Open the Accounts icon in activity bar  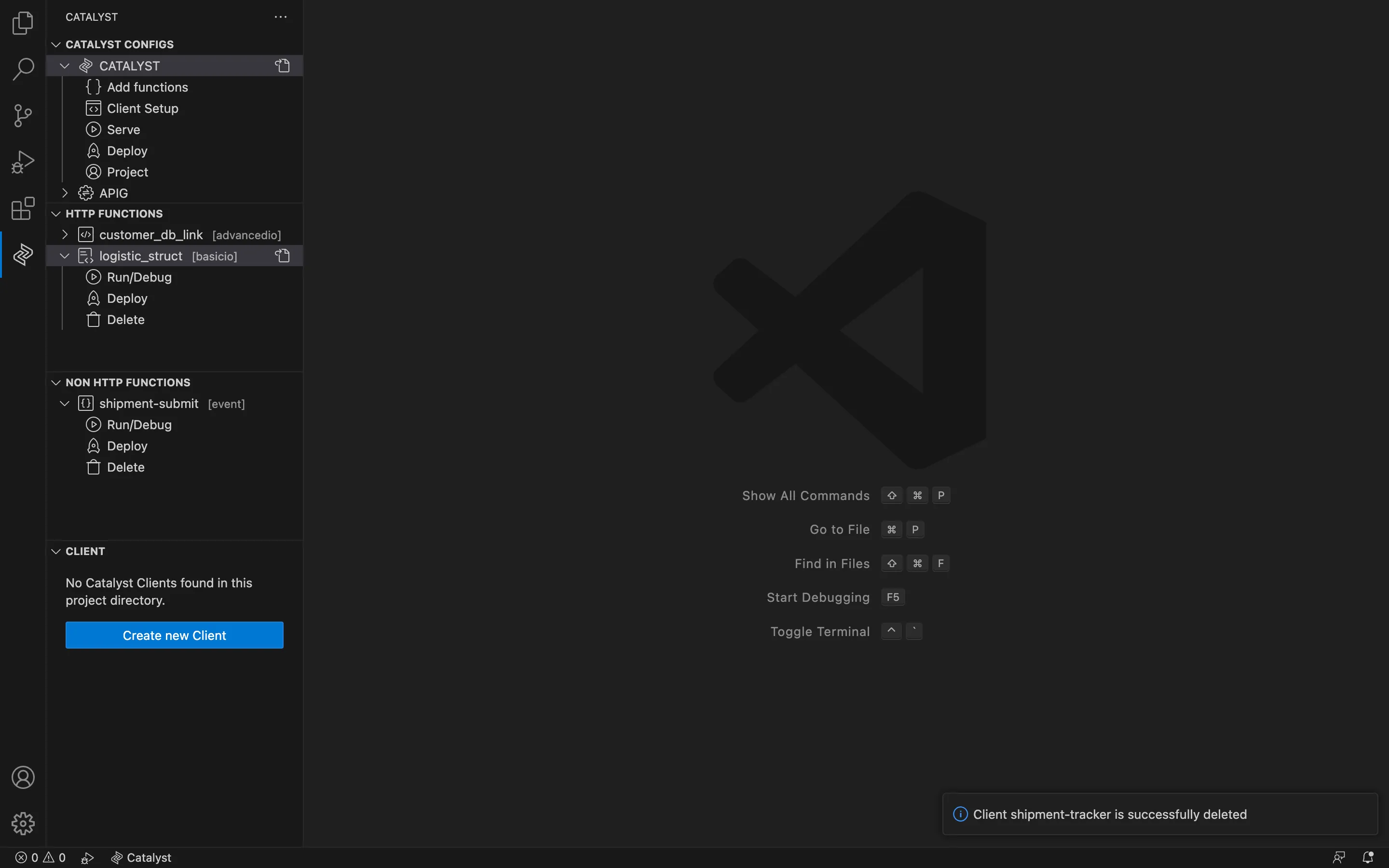click(23, 777)
